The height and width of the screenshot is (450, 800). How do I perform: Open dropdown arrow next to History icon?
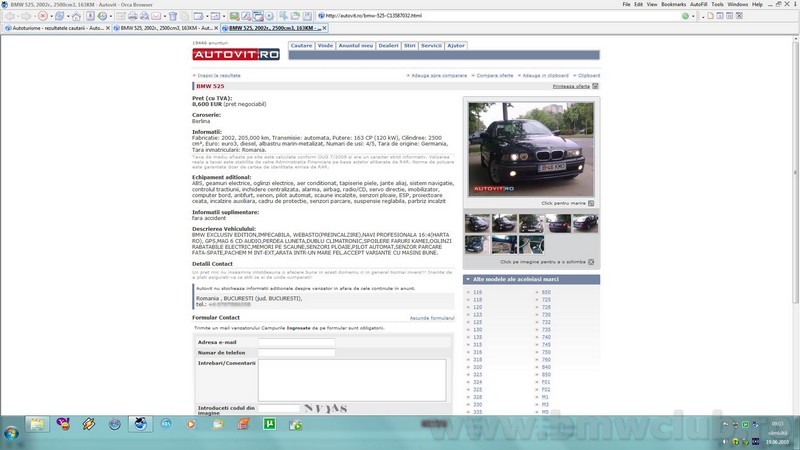point(110,16)
